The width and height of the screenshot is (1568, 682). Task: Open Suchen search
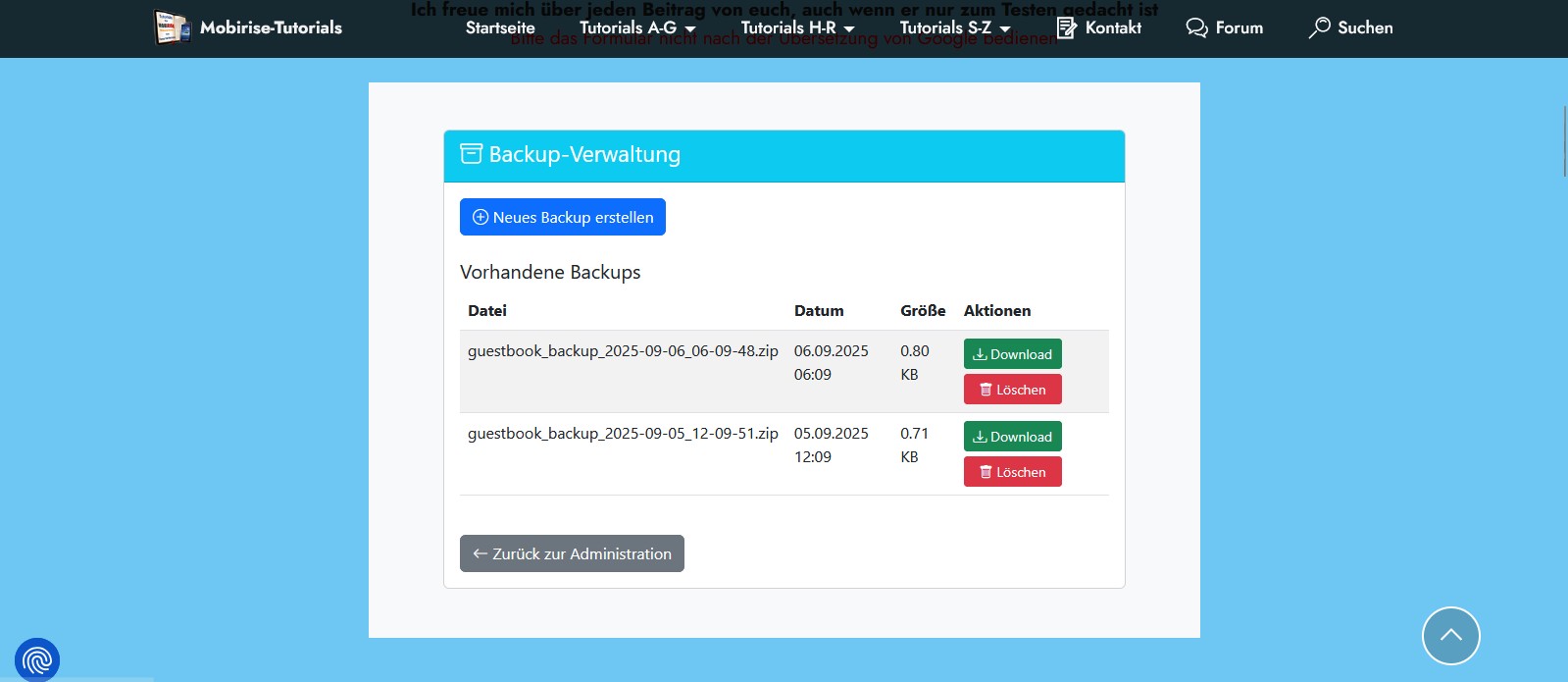[x=1350, y=27]
